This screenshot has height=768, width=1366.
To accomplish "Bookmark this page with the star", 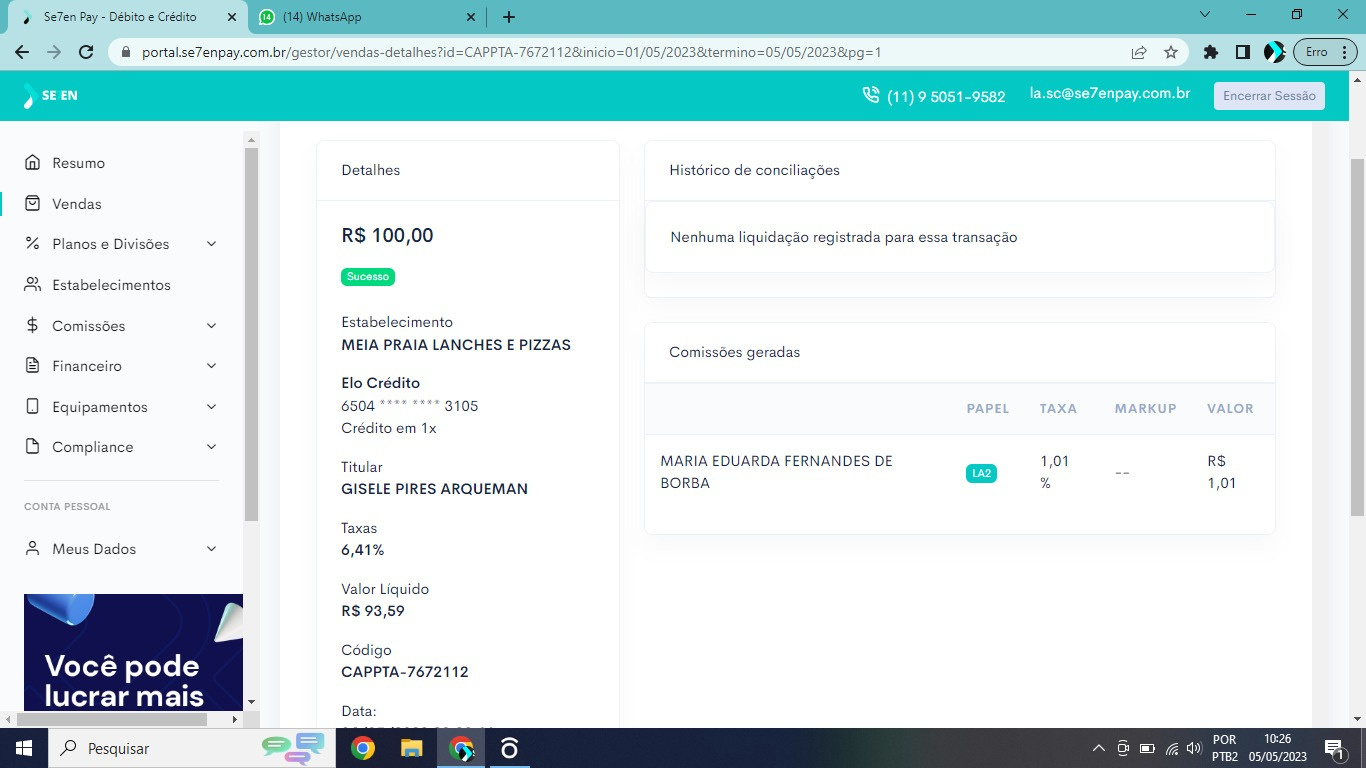I will pyautogui.click(x=1171, y=52).
